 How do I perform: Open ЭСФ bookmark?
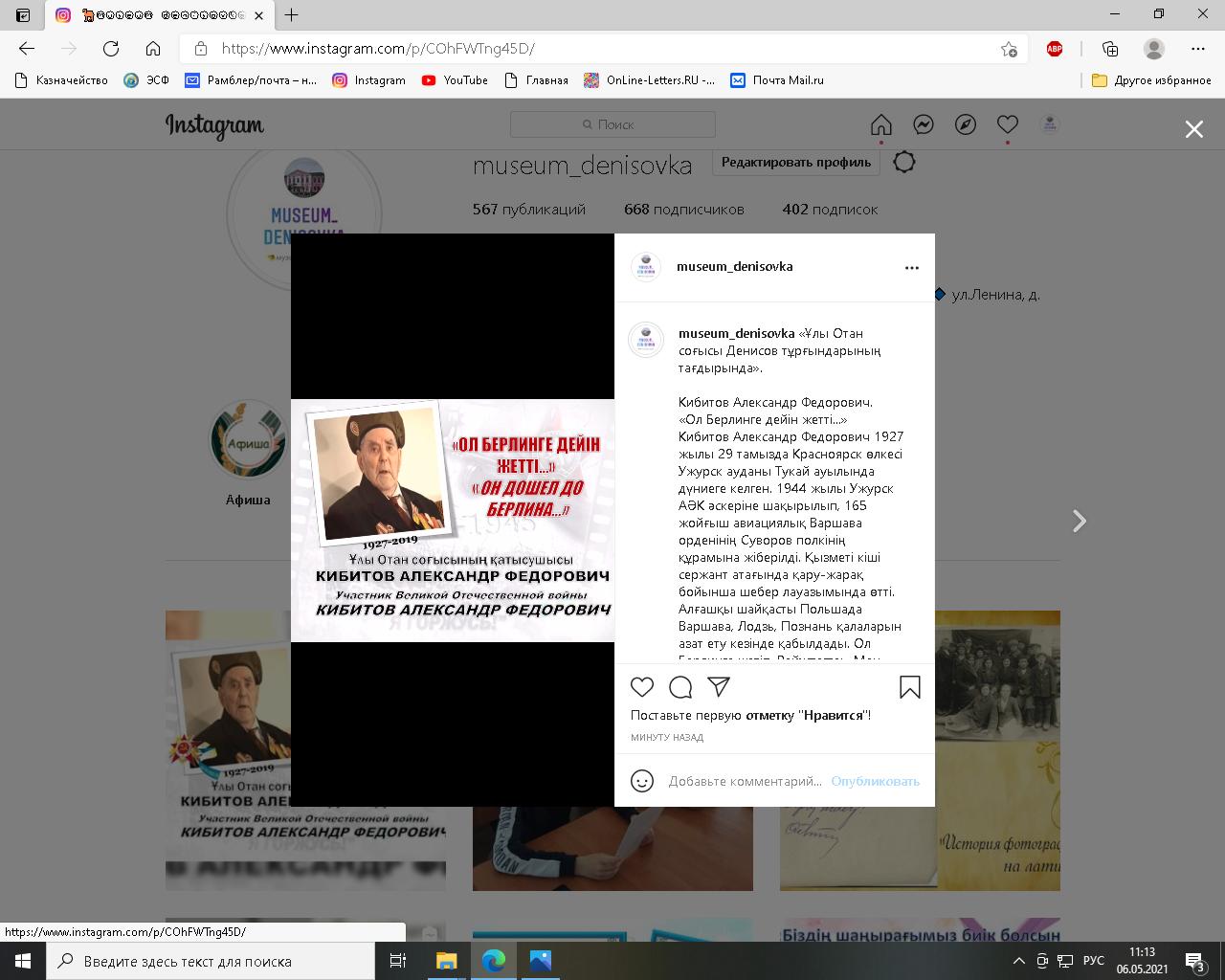(146, 80)
